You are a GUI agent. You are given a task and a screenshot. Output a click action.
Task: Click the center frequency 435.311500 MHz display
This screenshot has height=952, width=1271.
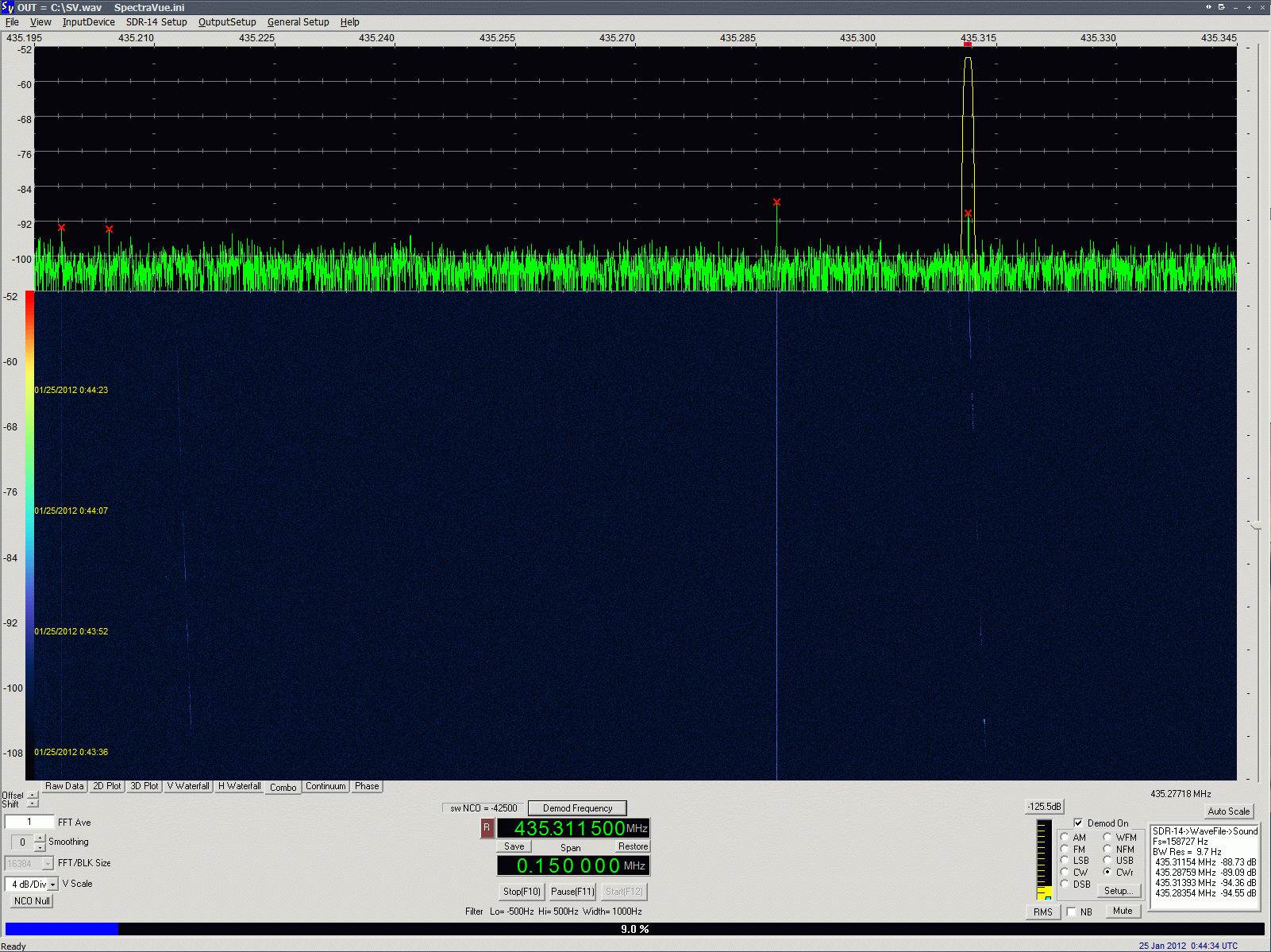[573, 828]
